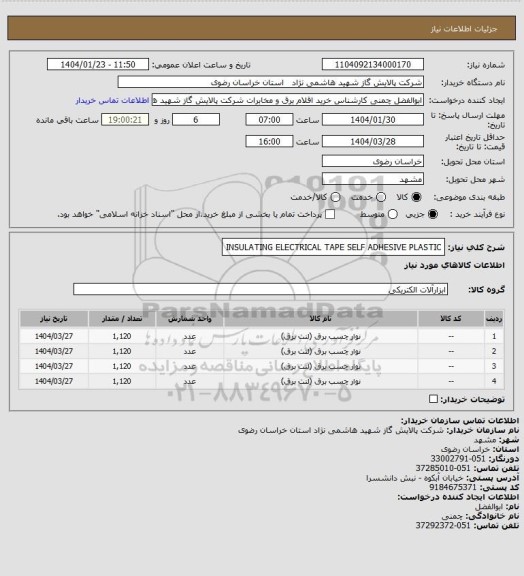The width and height of the screenshot is (524, 576).
Task: Click the remaining days field showing 6
Action: point(196,120)
